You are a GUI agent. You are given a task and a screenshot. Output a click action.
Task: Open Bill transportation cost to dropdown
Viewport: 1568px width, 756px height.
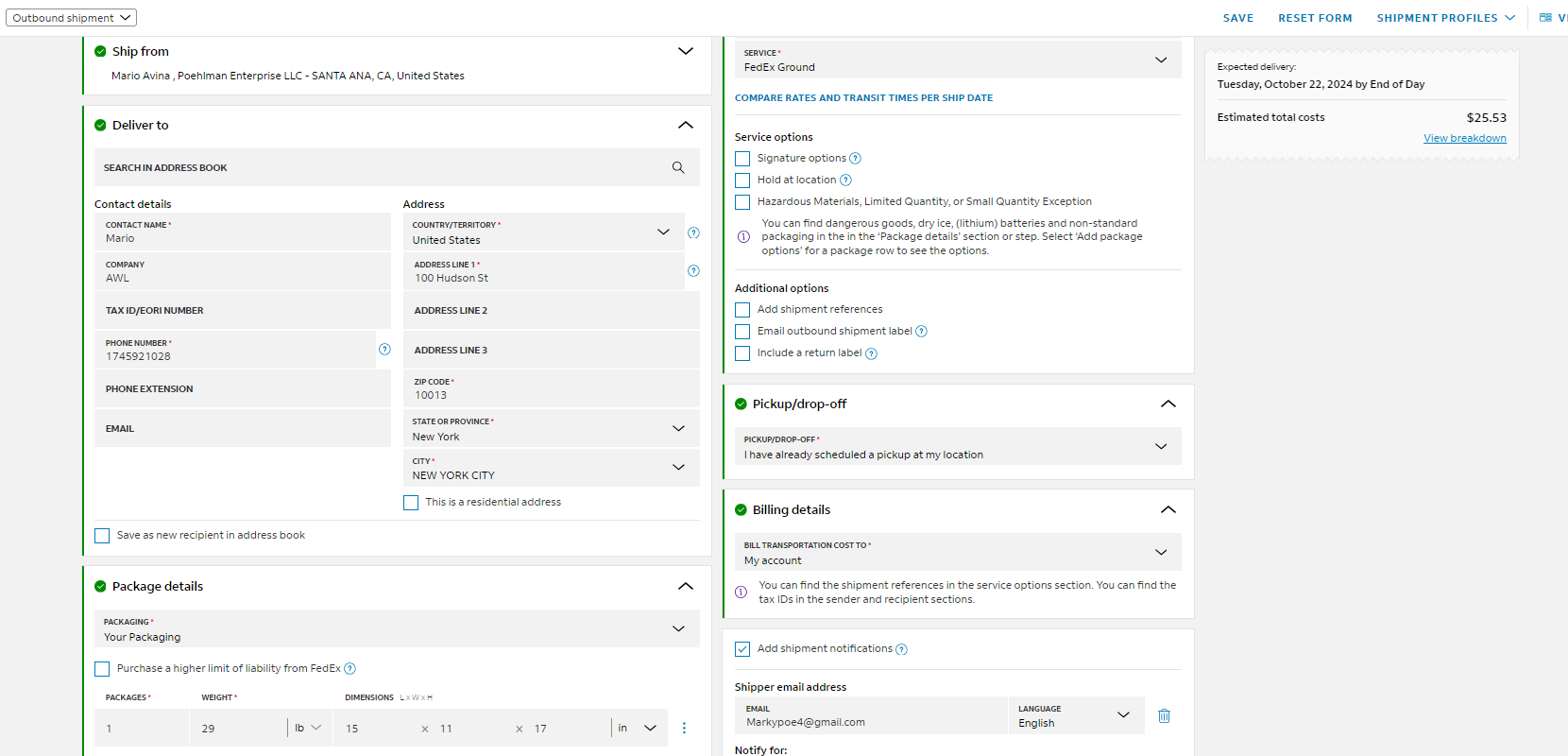(958, 552)
